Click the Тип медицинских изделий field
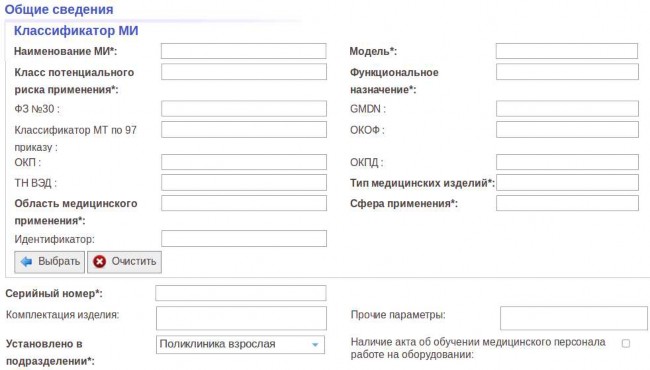 coord(567,183)
